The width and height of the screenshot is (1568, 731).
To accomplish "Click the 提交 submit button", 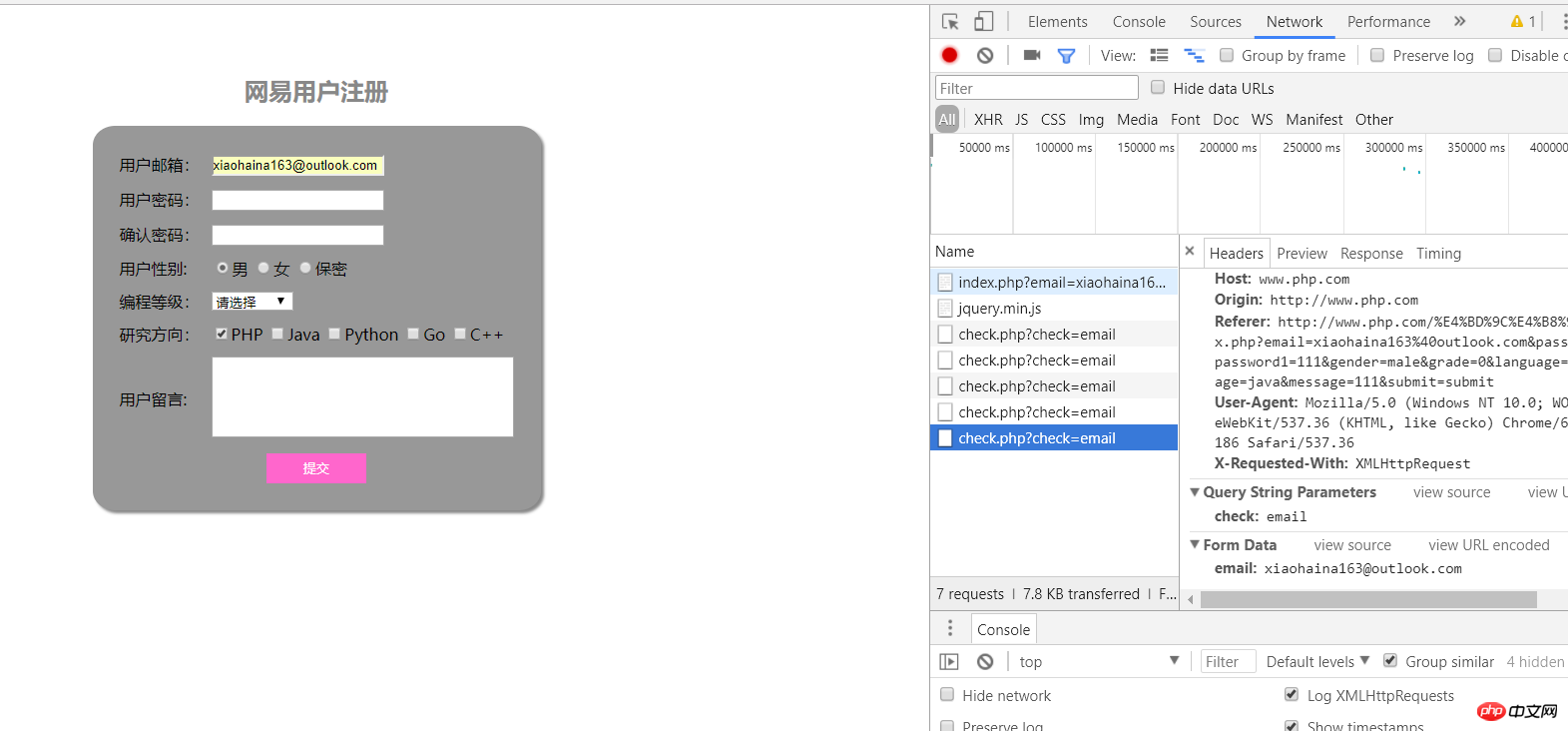I will (x=316, y=467).
